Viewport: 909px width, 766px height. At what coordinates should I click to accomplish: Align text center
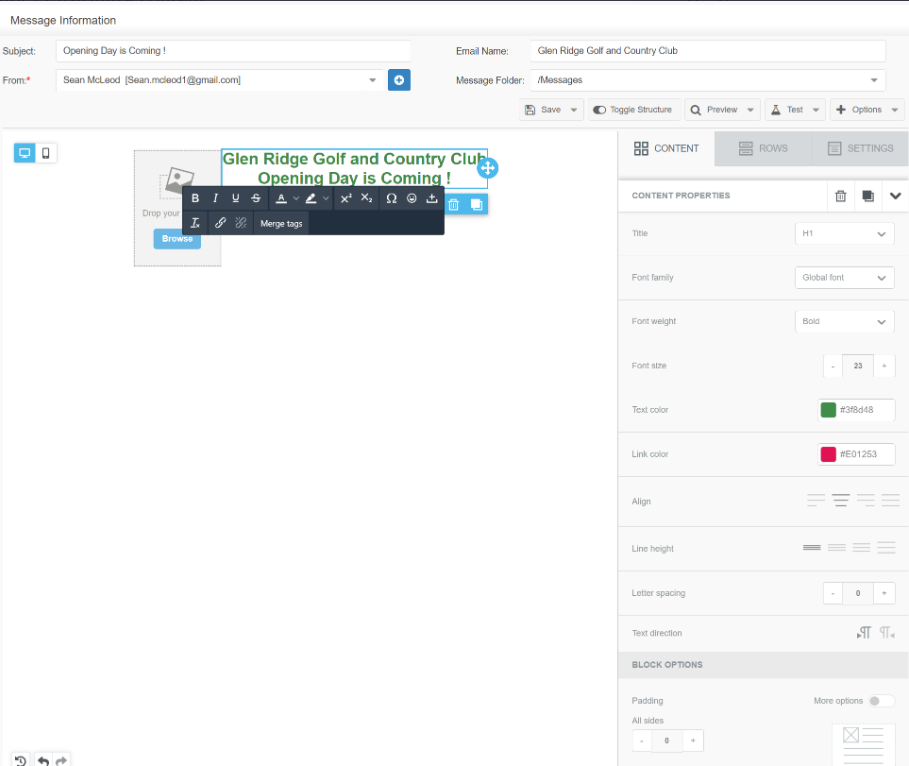pyautogui.click(x=841, y=500)
